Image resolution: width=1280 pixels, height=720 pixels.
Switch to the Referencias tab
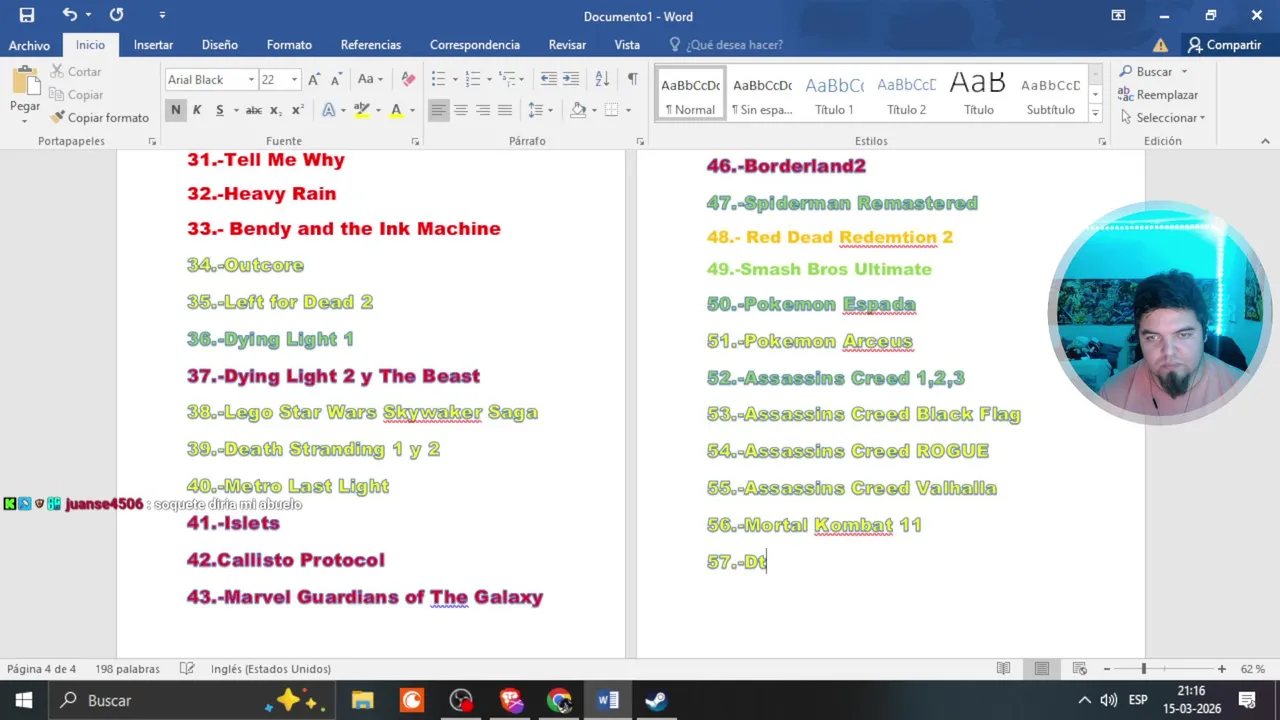point(371,45)
